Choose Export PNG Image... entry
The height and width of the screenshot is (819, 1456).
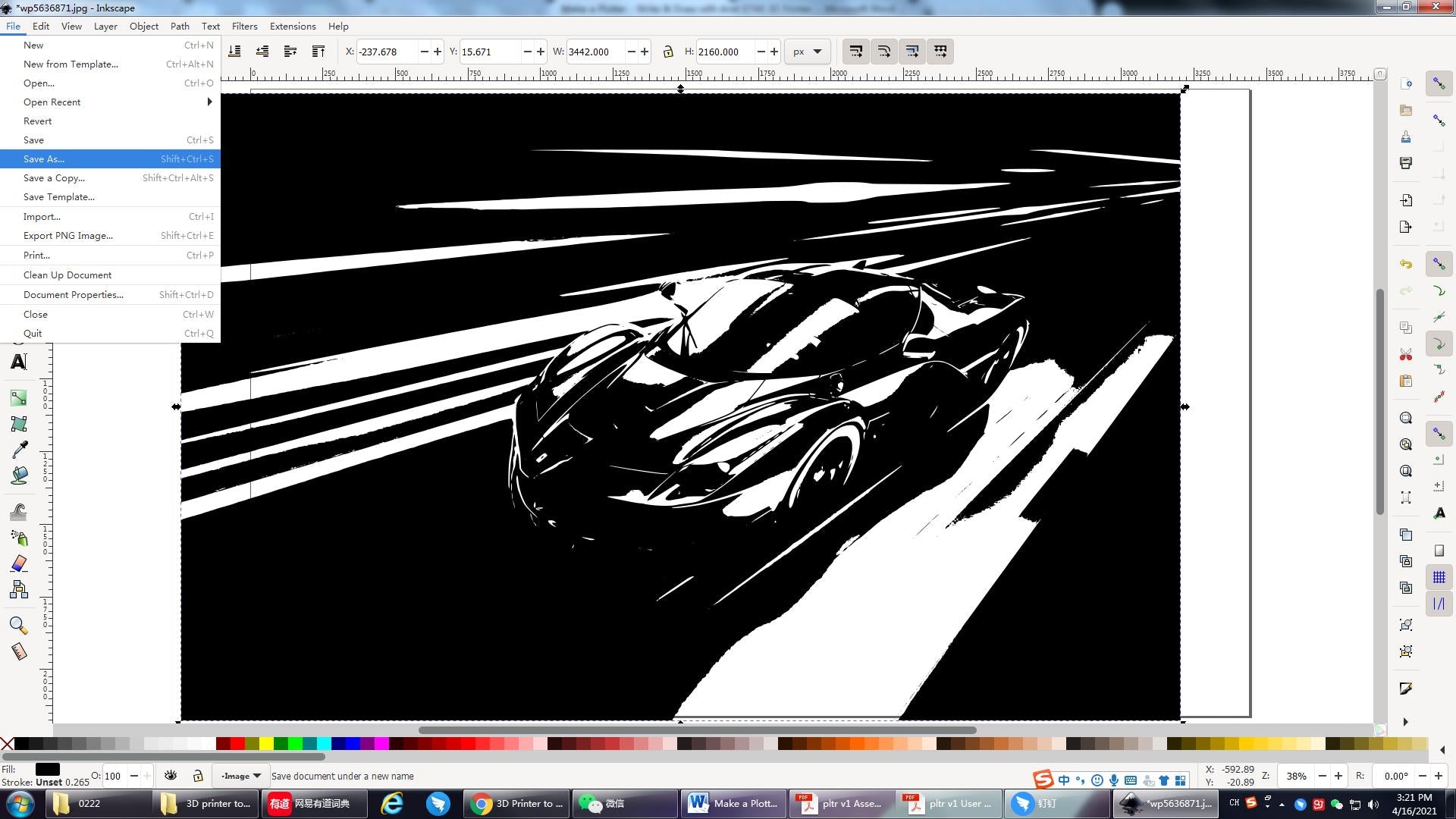click(x=110, y=235)
